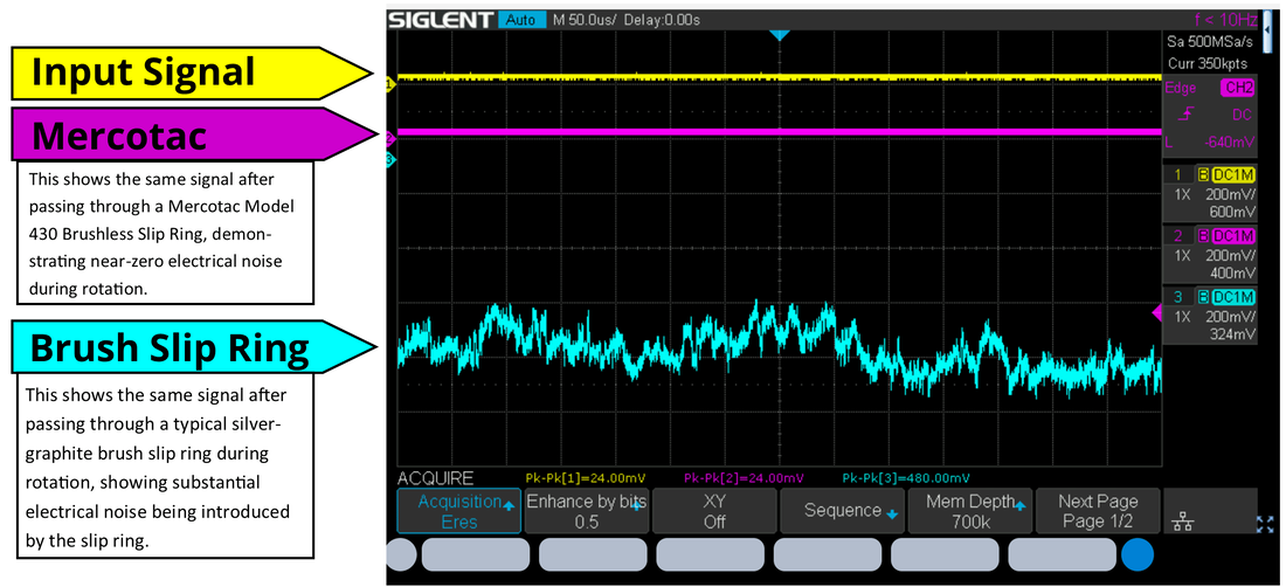Open the Acquisition Eres dropdown

click(x=460, y=511)
